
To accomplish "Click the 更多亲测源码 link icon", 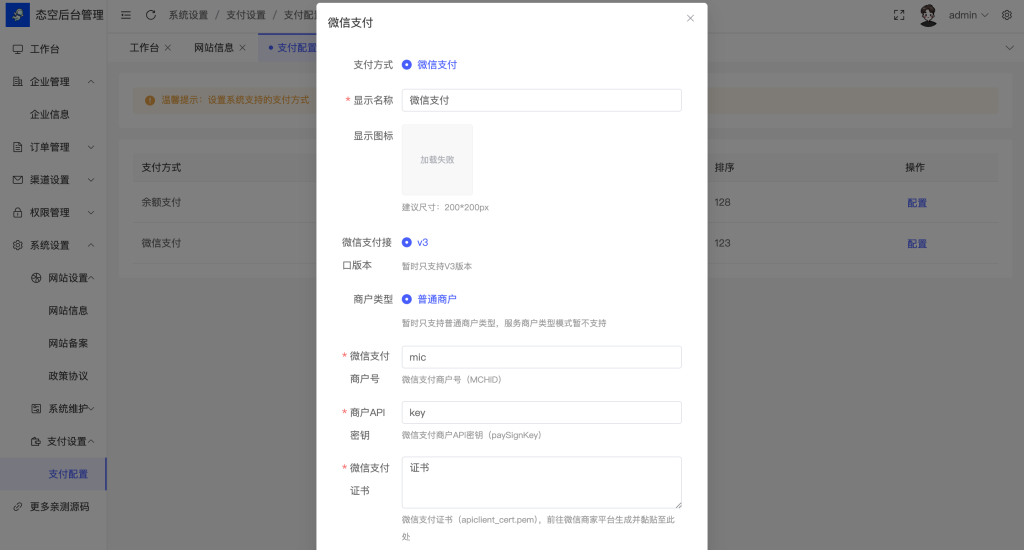I will tap(18, 506).
